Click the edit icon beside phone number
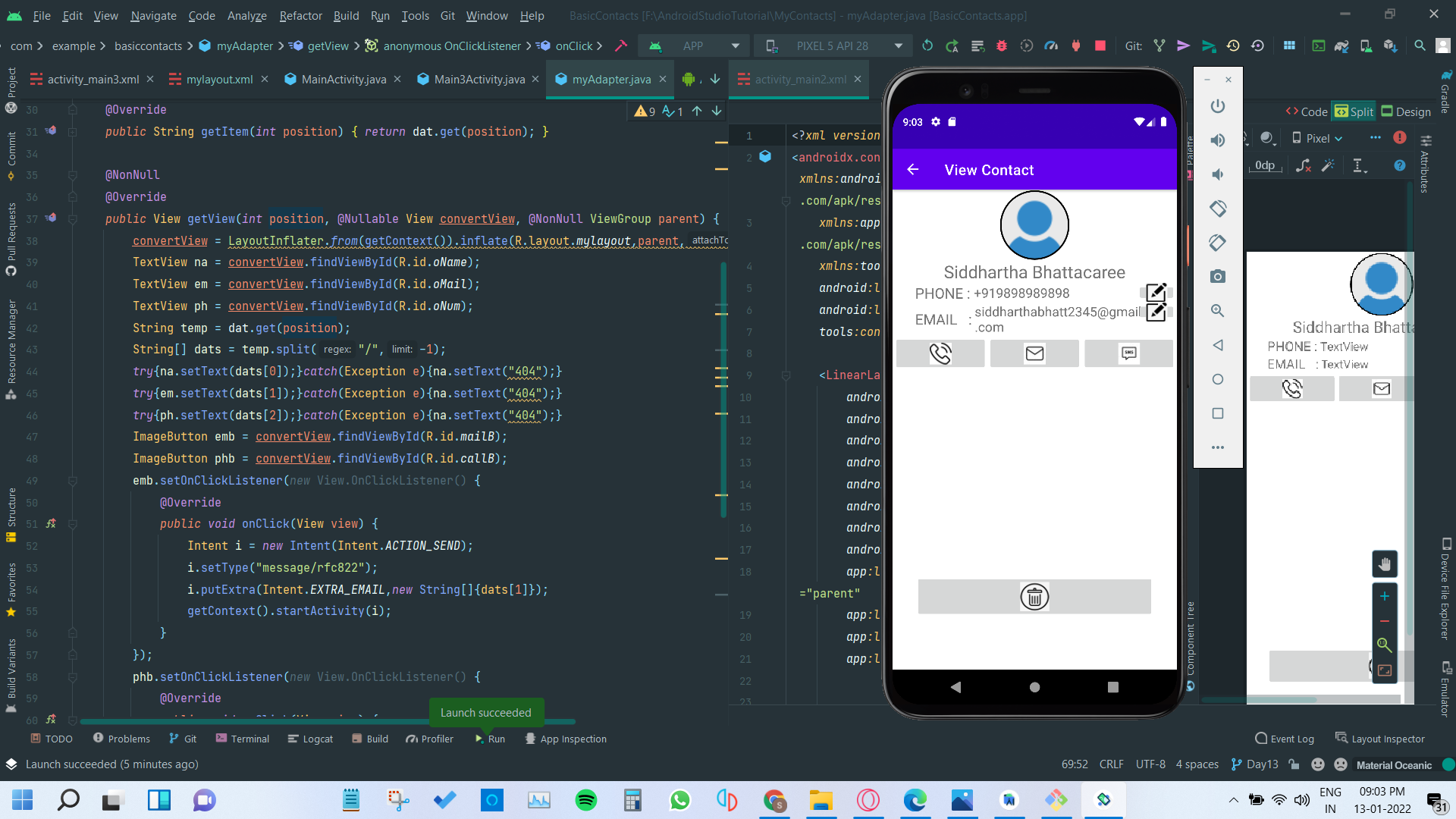The width and height of the screenshot is (1456, 819). 1155,292
